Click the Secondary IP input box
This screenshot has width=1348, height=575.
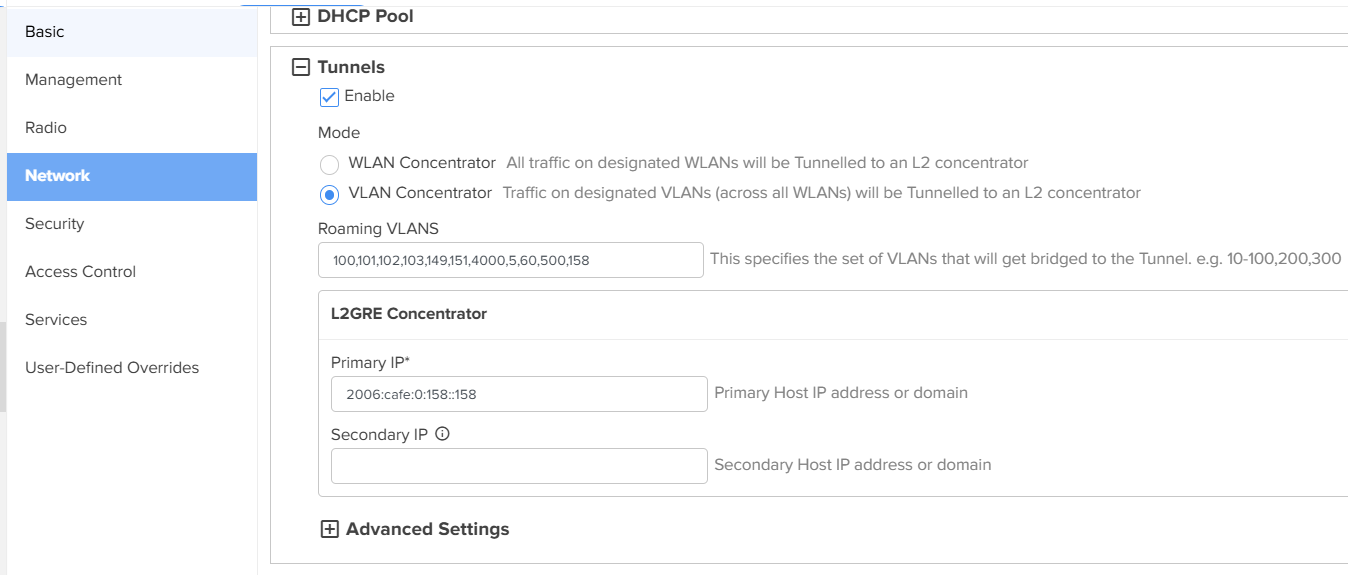[x=518, y=466]
